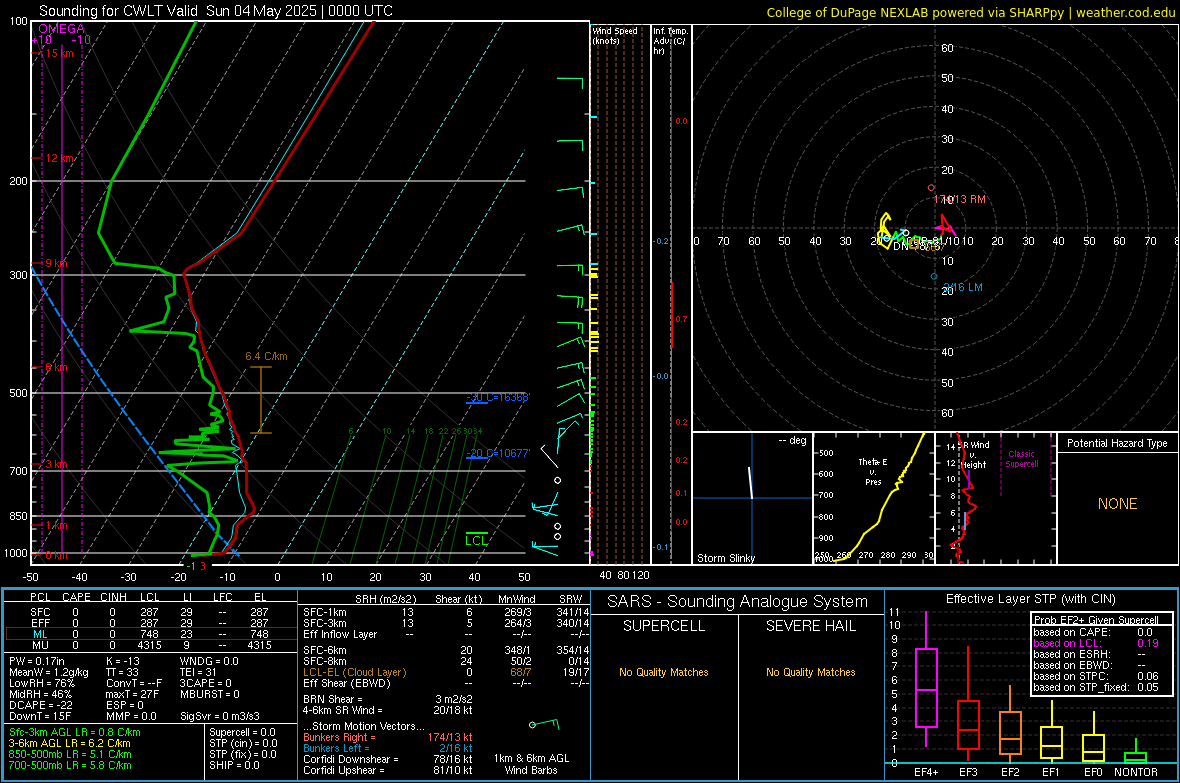The width and height of the screenshot is (1180, 783).
Task: Select 'Sfc-3km AGL LR = 0.8 C/km'
Action: [x=75, y=732]
